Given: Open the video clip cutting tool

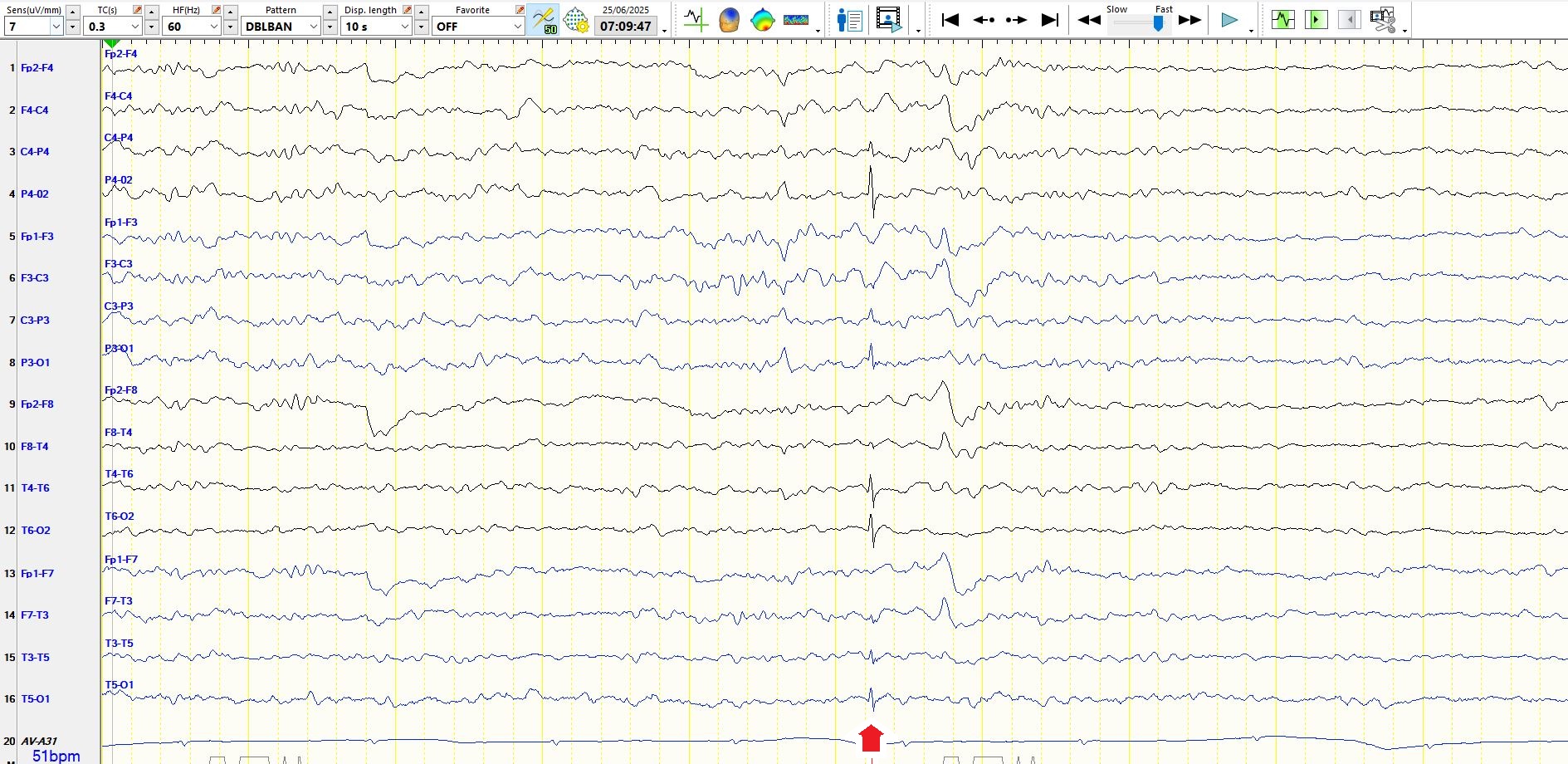Looking at the screenshot, I should point(1383,19).
